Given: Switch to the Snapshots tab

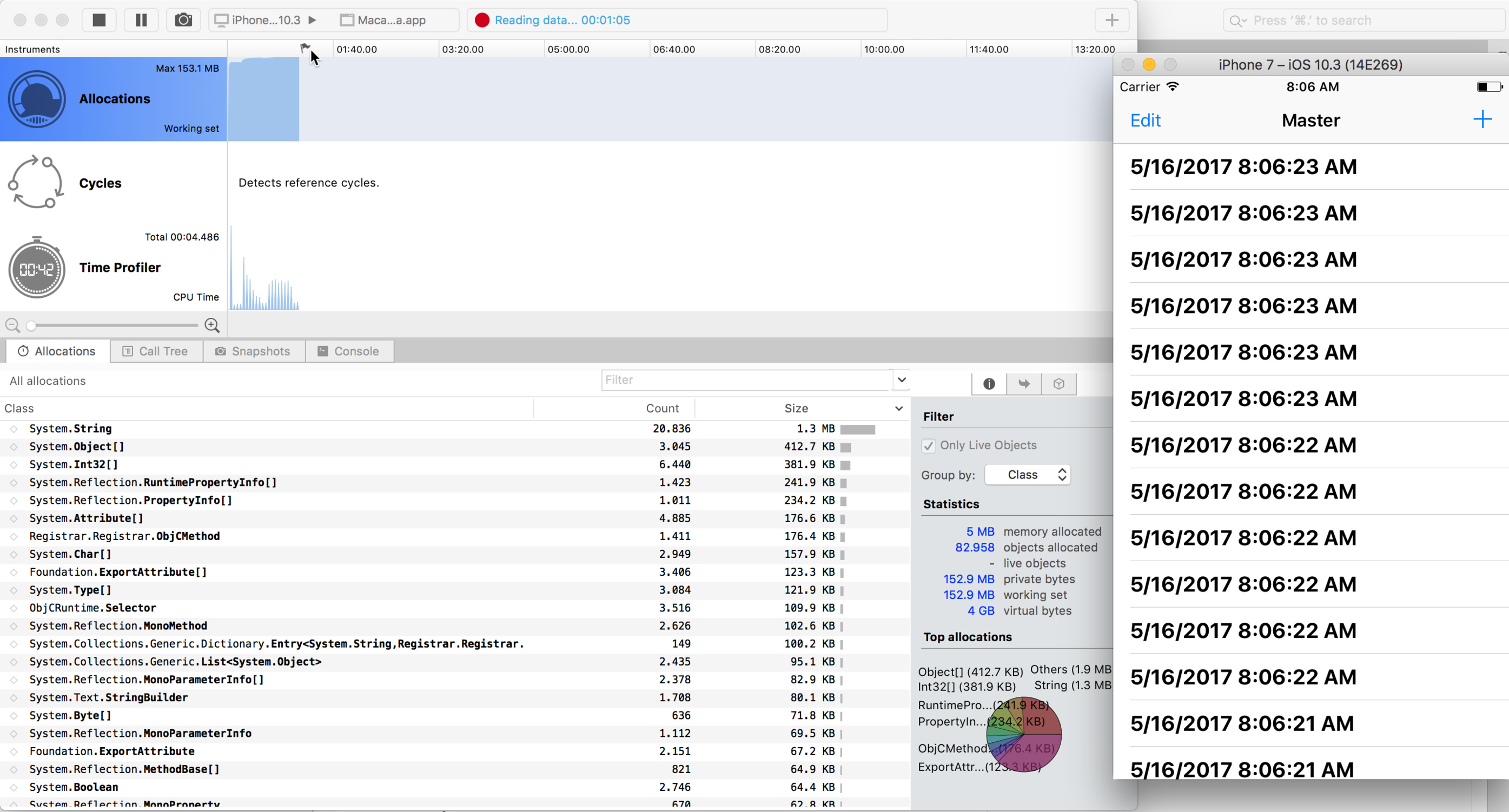Looking at the screenshot, I should click(253, 351).
